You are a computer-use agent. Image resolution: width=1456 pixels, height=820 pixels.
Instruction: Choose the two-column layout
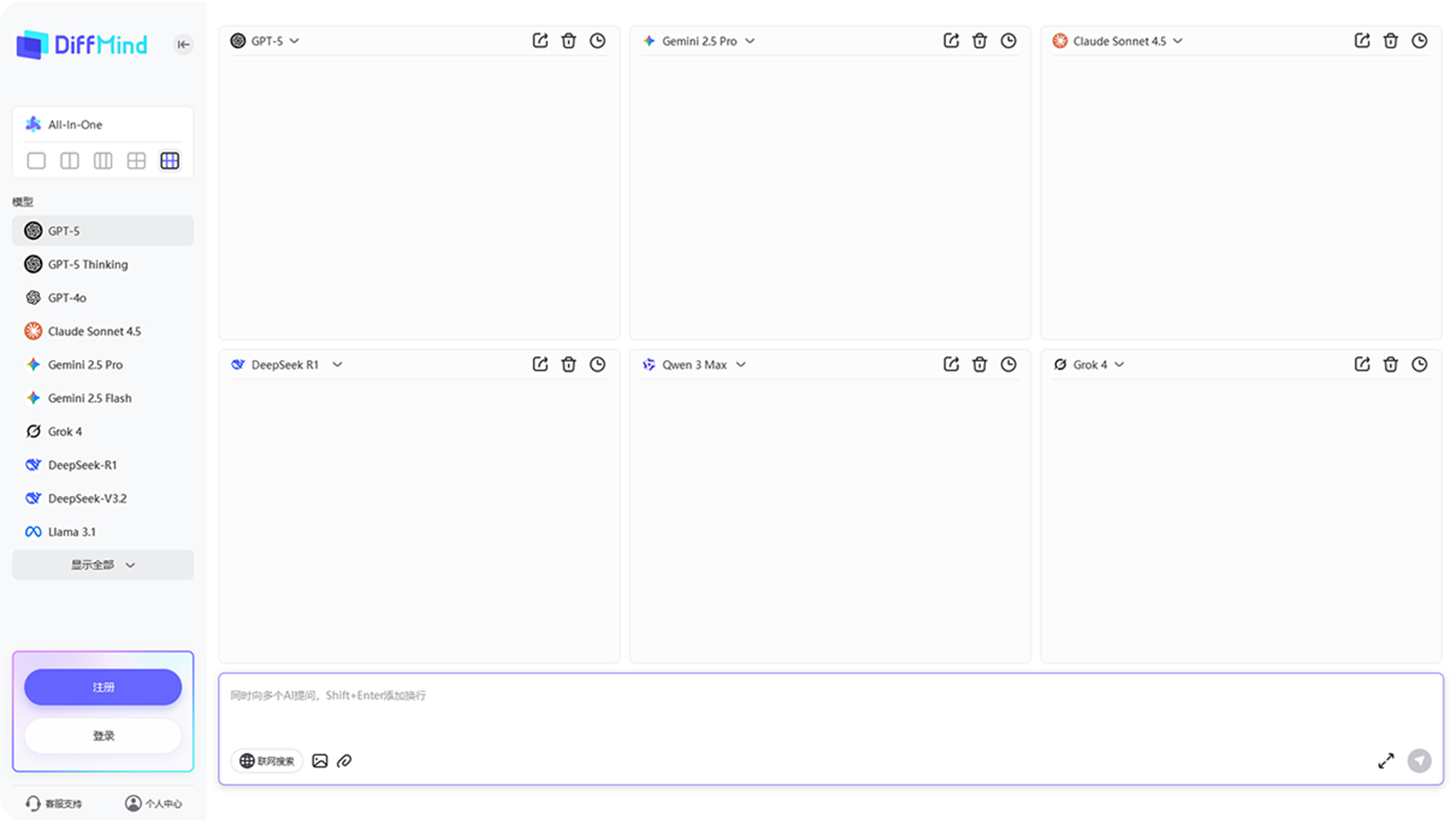(x=70, y=160)
